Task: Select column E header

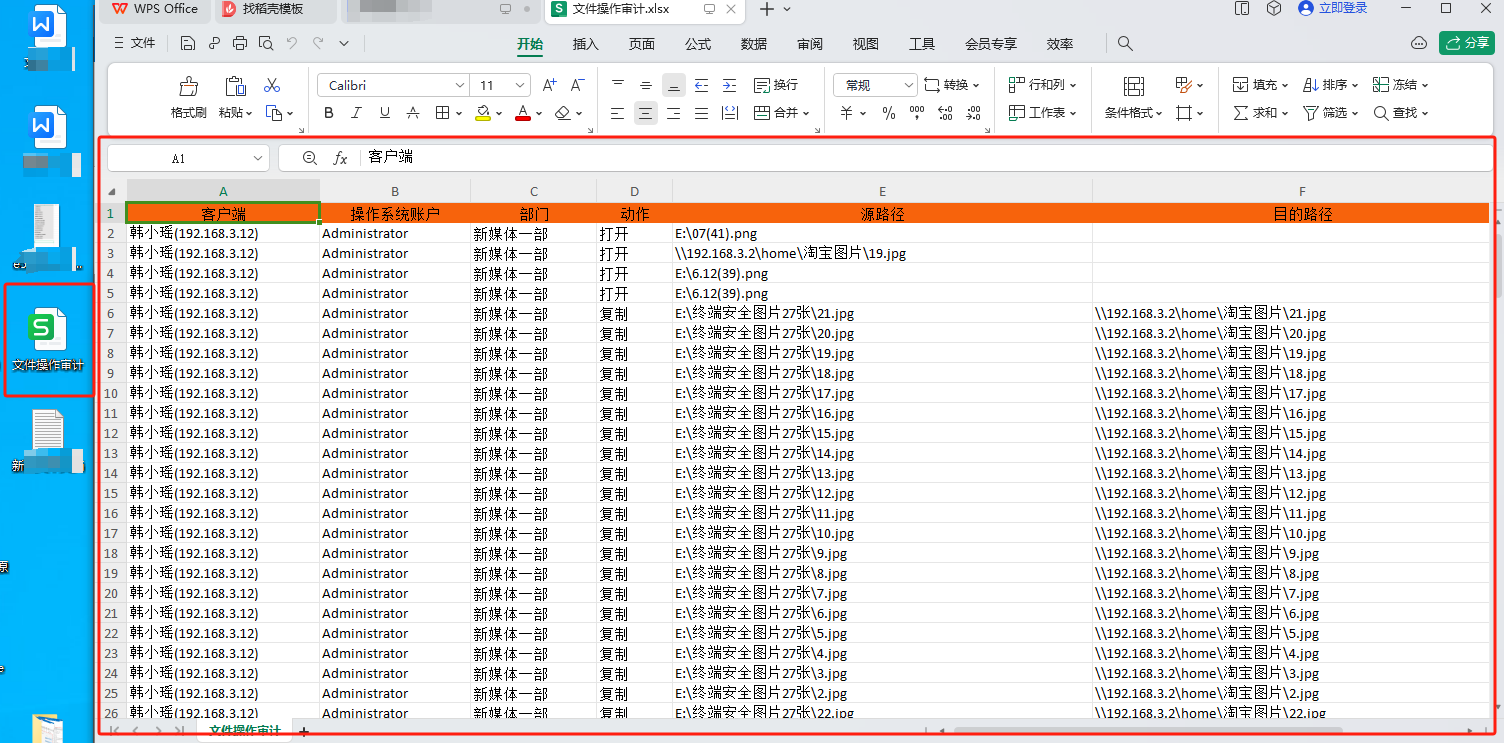Action: click(882, 191)
